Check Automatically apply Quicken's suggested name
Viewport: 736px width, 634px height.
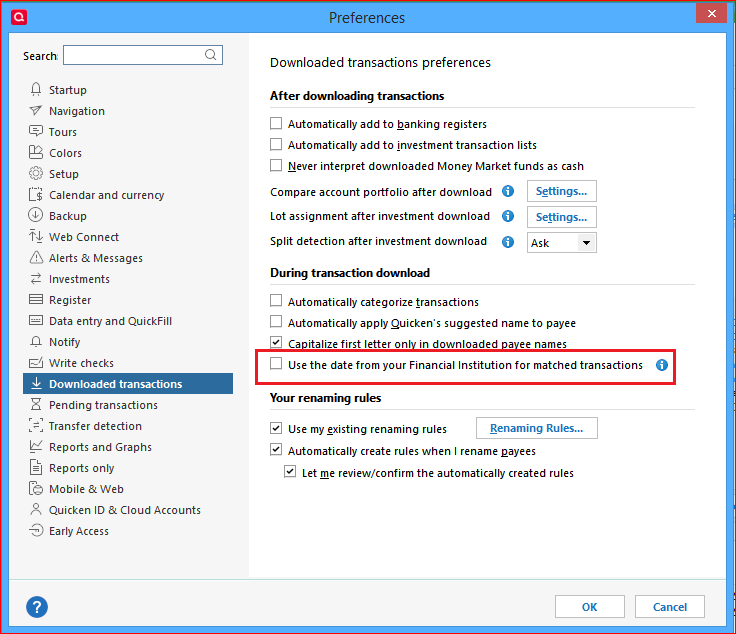[276, 321]
